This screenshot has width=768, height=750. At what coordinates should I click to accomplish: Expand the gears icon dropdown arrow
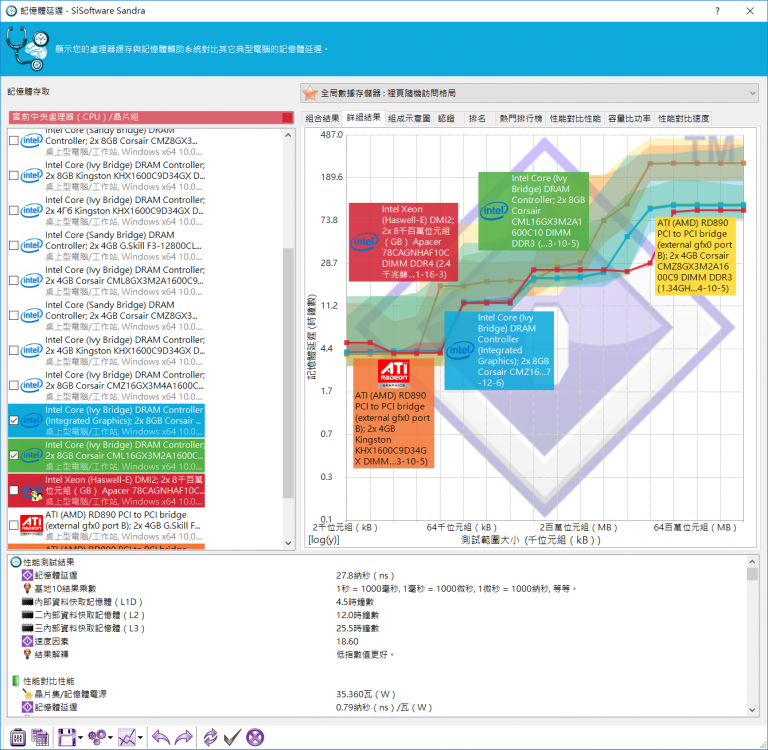coord(110,737)
